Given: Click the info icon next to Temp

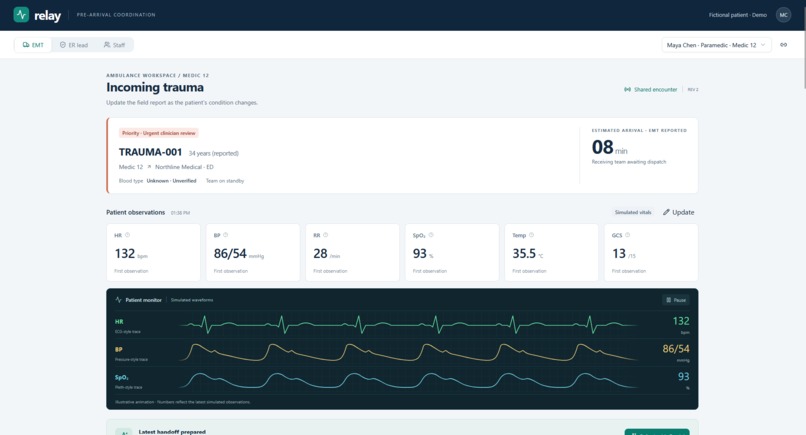Looking at the screenshot, I should [532, 235].
